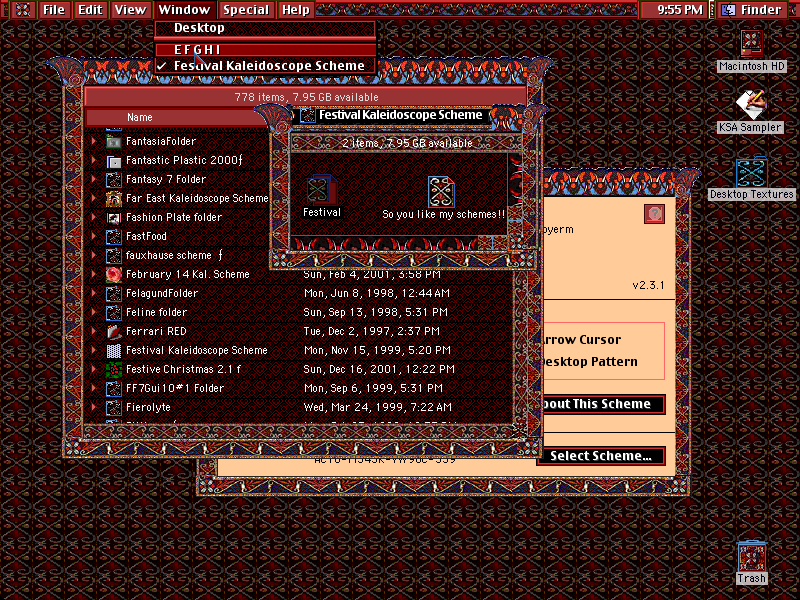
Task: Open the Help menu
Action: [x=296, y=10]
